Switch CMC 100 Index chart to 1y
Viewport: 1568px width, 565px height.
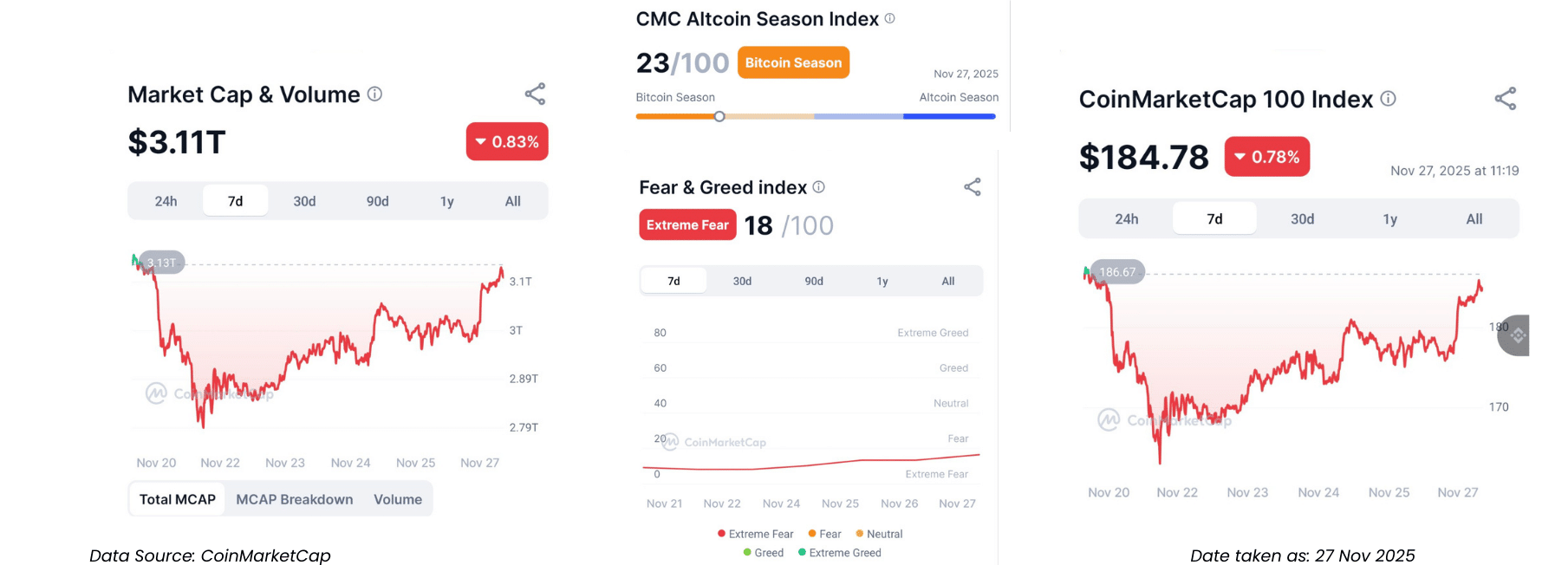[1389, 219]
